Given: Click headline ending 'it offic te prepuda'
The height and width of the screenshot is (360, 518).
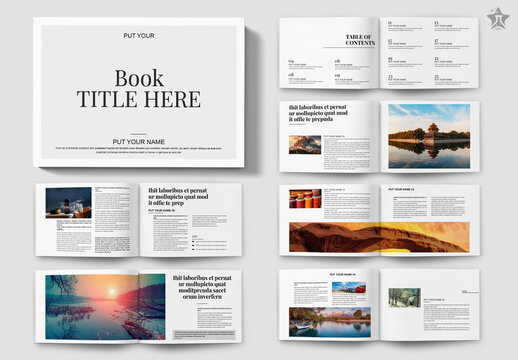Looking at the screenshot, I should tap(318, 113).
